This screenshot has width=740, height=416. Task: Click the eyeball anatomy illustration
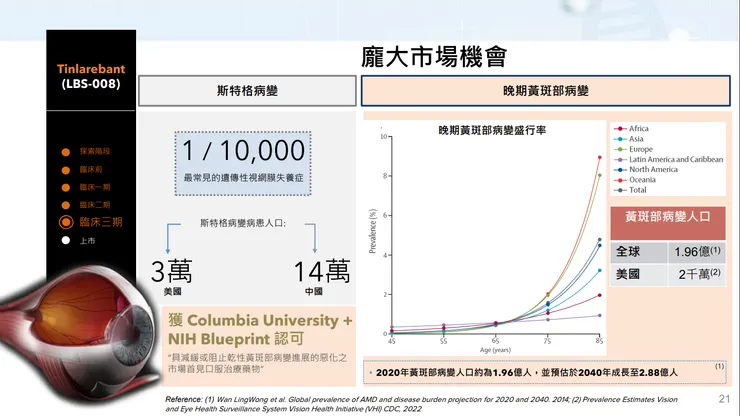click(x=80, y=334)
